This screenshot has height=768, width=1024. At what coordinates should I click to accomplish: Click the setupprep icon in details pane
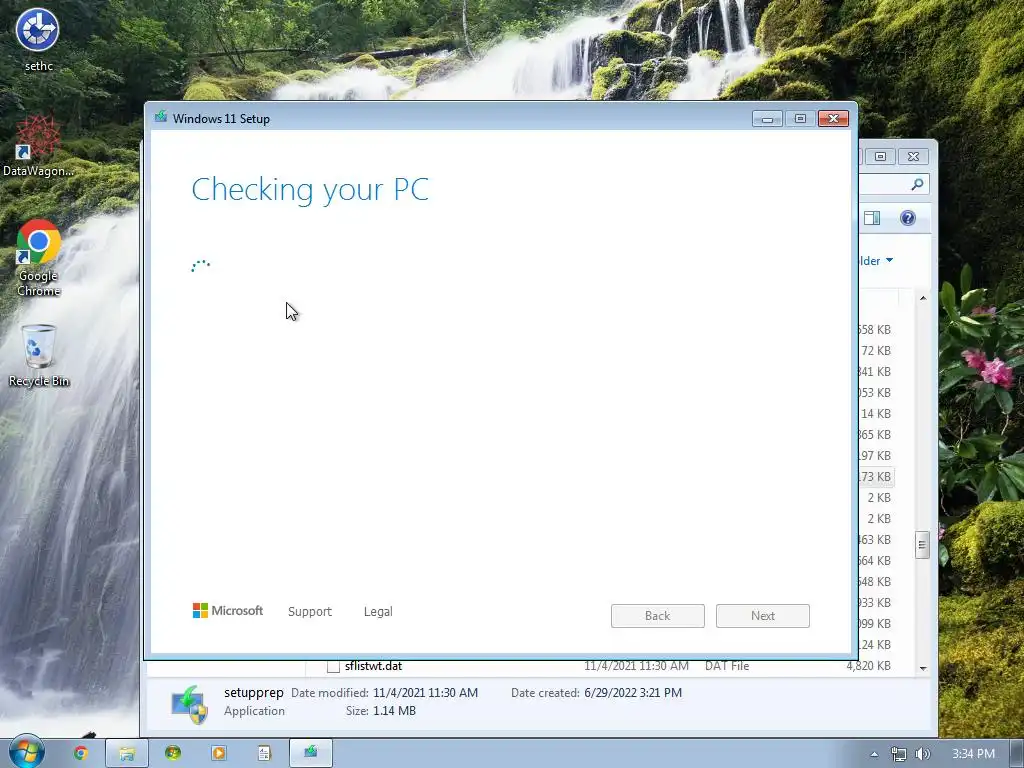click(x=189, y=705)
